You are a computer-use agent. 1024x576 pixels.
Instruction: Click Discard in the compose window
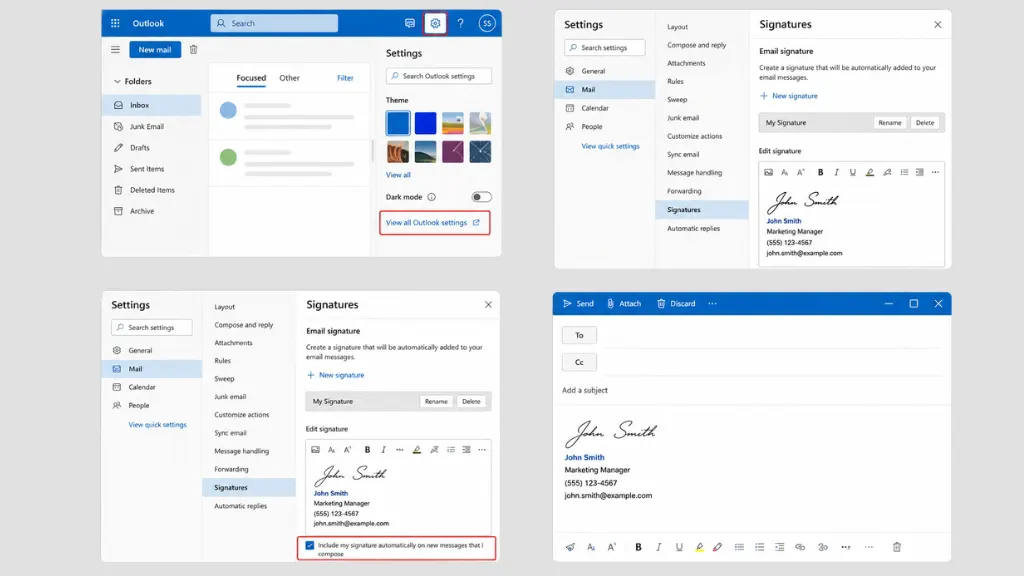click(677, 304)
